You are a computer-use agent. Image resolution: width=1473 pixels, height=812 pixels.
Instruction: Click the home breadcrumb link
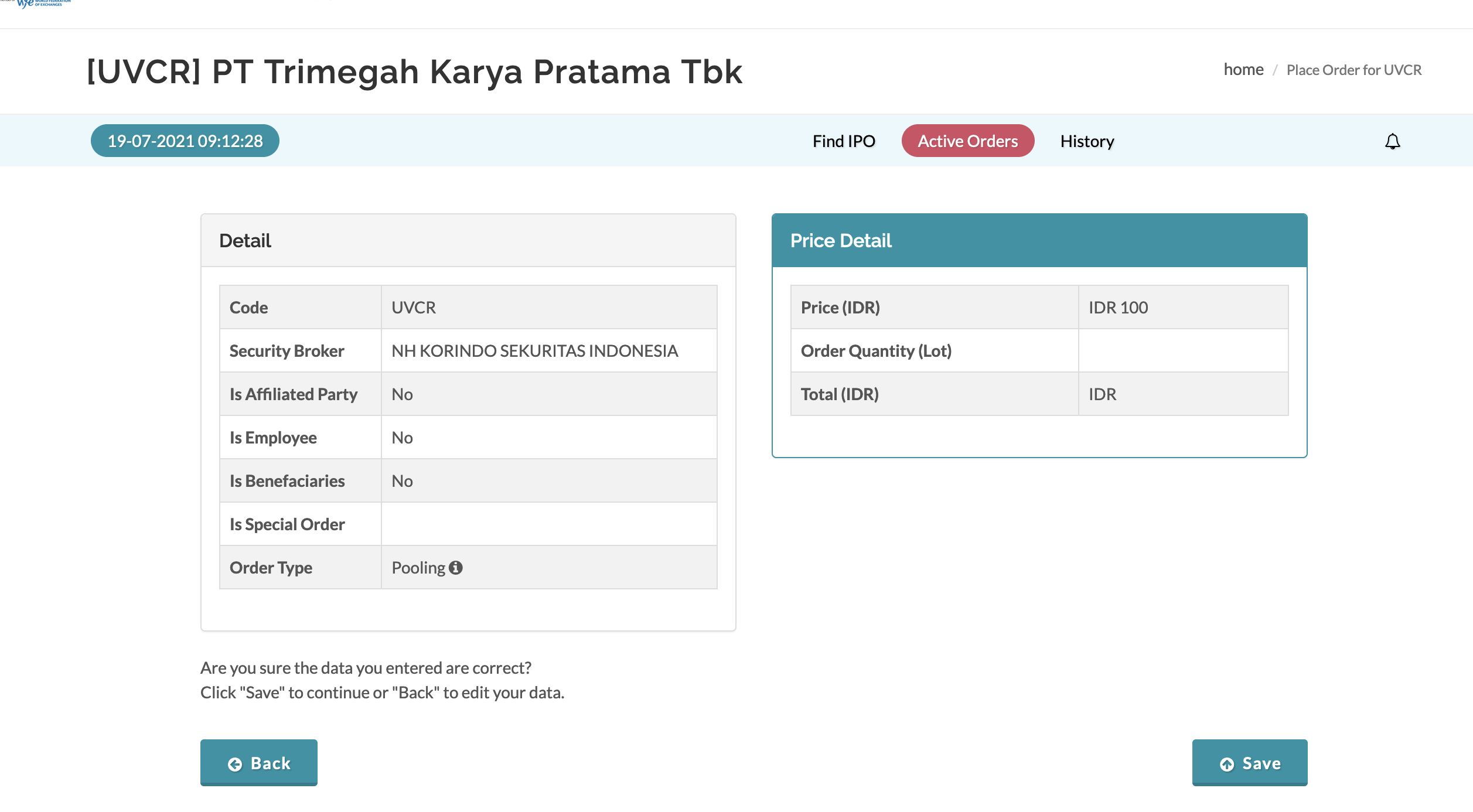(1243, 70)
